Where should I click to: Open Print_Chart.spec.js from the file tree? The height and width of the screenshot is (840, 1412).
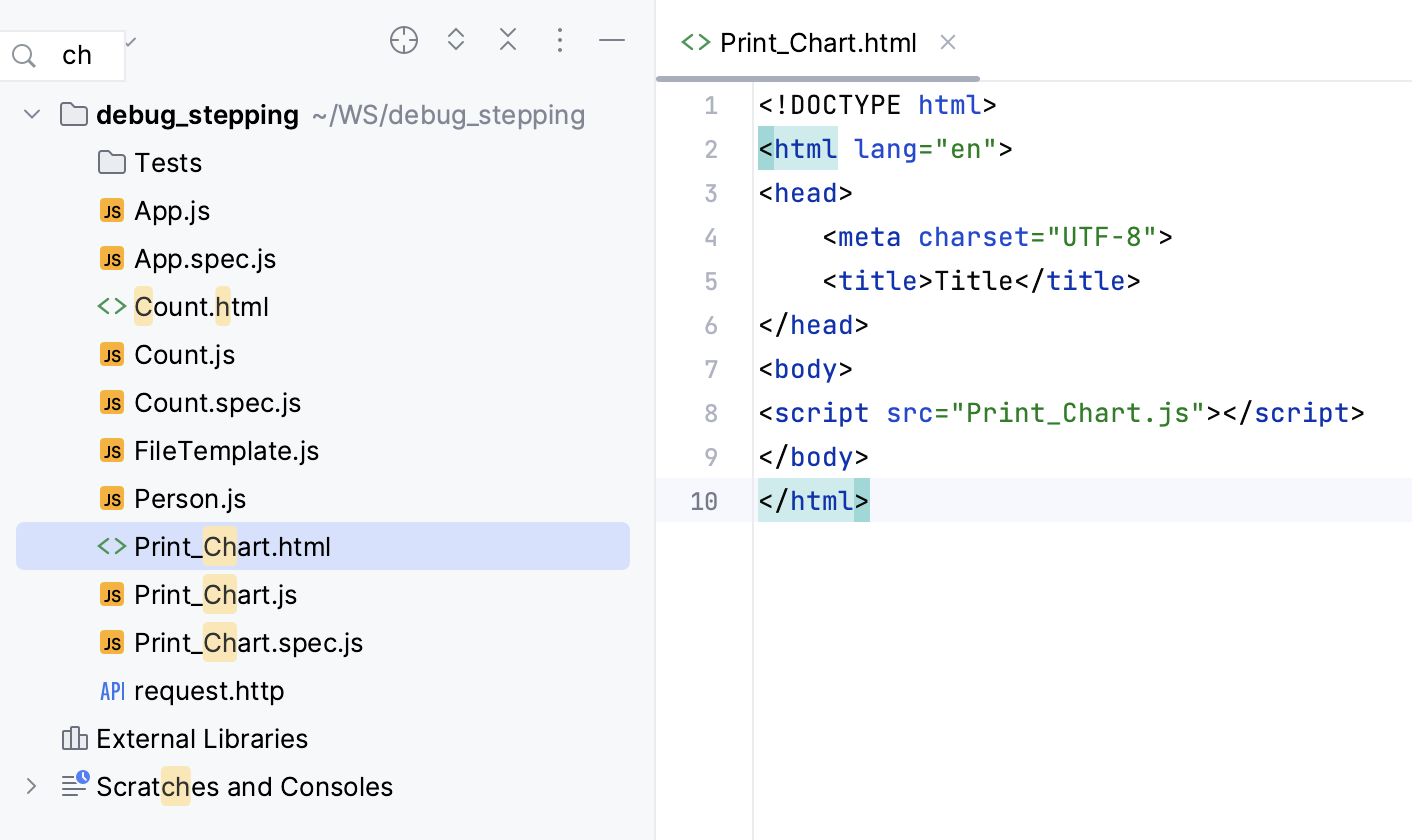tap(248, 643)
